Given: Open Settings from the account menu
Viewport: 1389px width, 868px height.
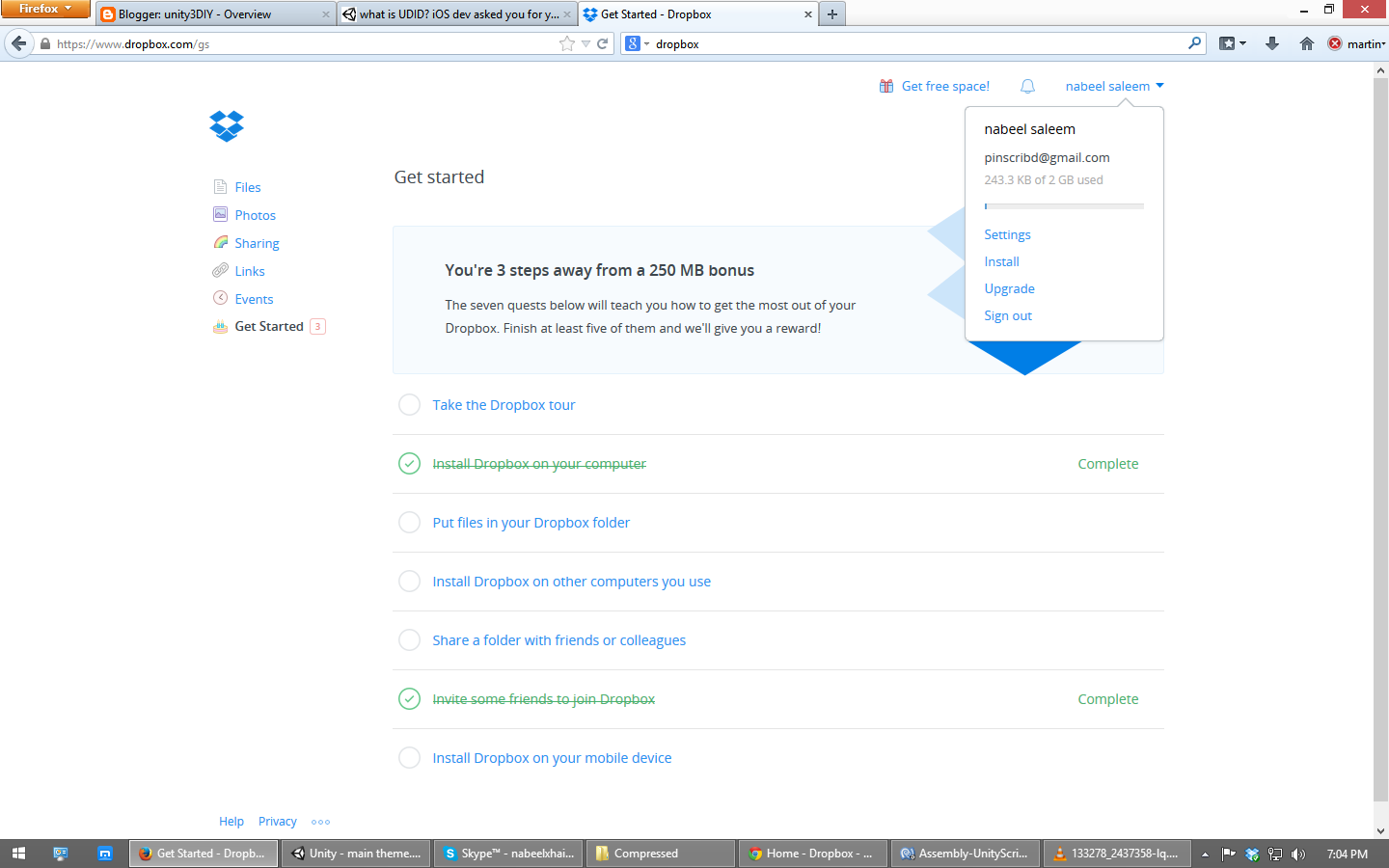Looking at the screenshot, I should click(x=1007, y=234).
